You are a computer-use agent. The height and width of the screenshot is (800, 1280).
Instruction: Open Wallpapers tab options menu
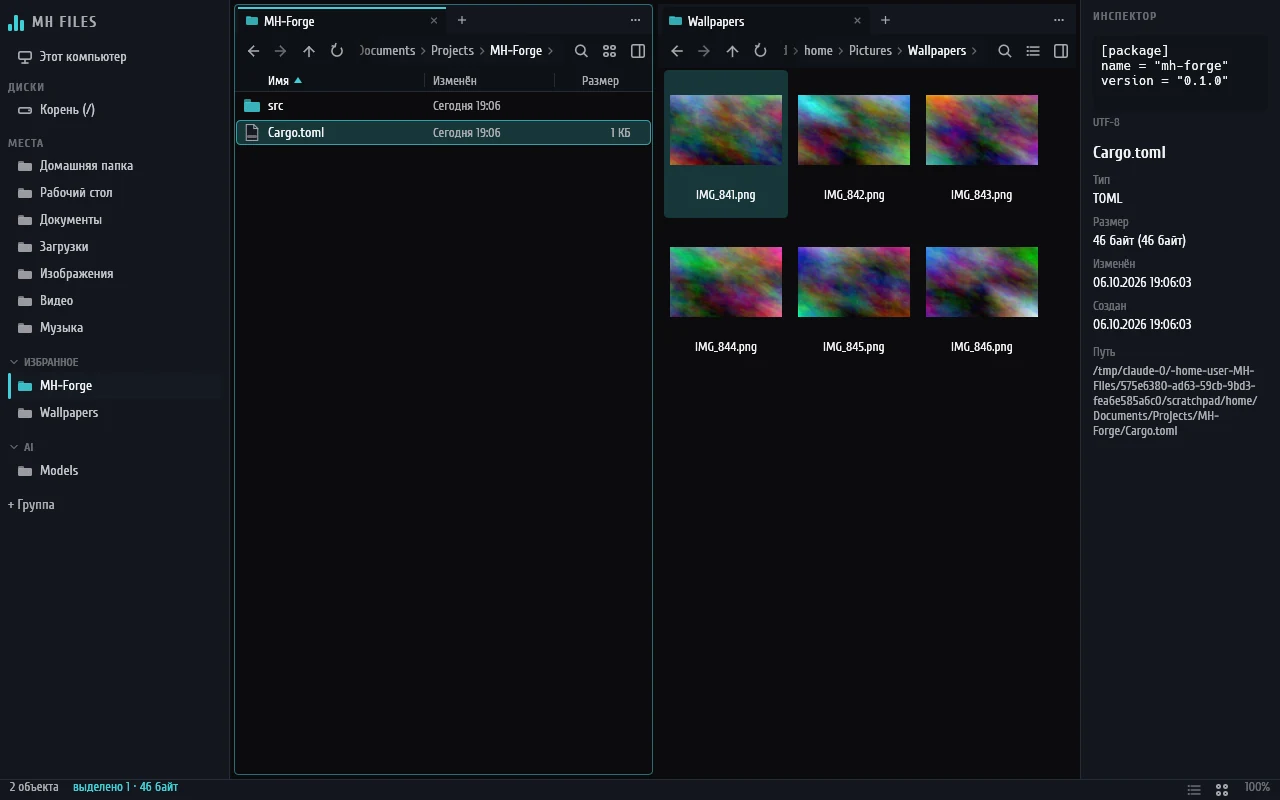(x=1059, y=20)
